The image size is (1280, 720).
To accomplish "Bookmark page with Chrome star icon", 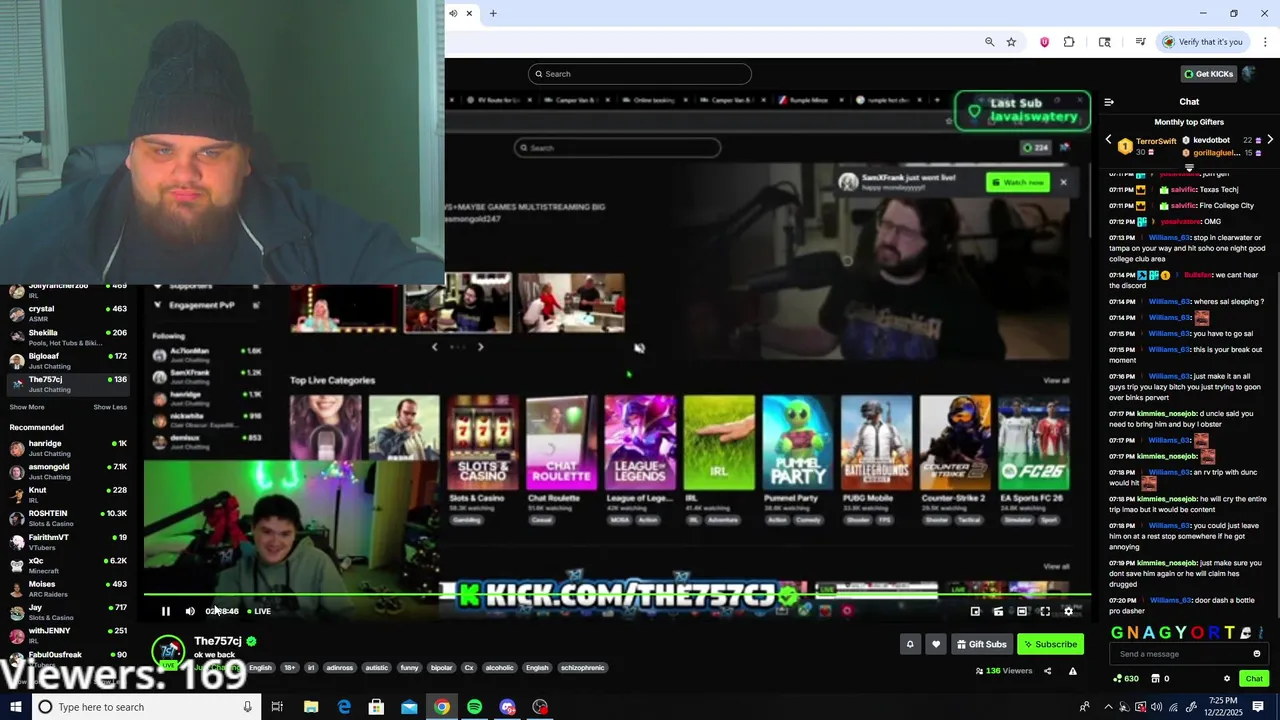I will 1011,42.
